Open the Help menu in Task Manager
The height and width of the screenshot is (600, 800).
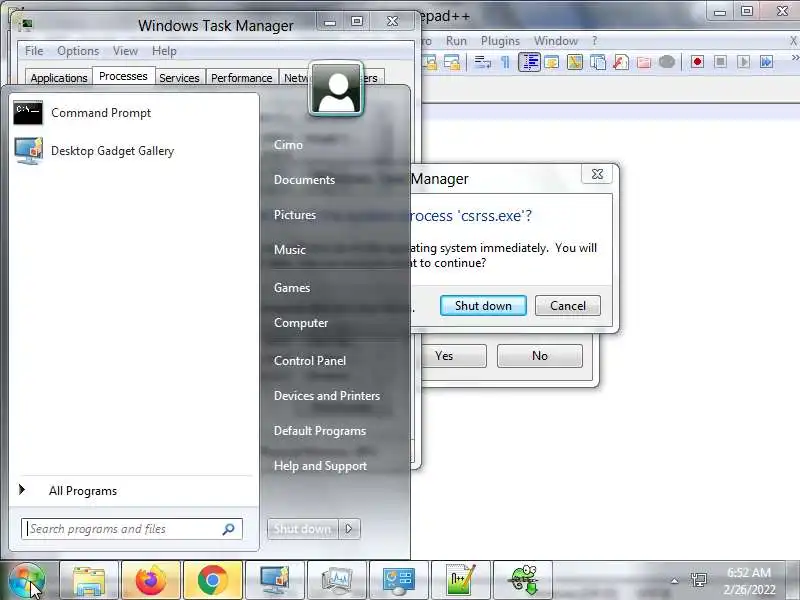click(x=164, y=51)
